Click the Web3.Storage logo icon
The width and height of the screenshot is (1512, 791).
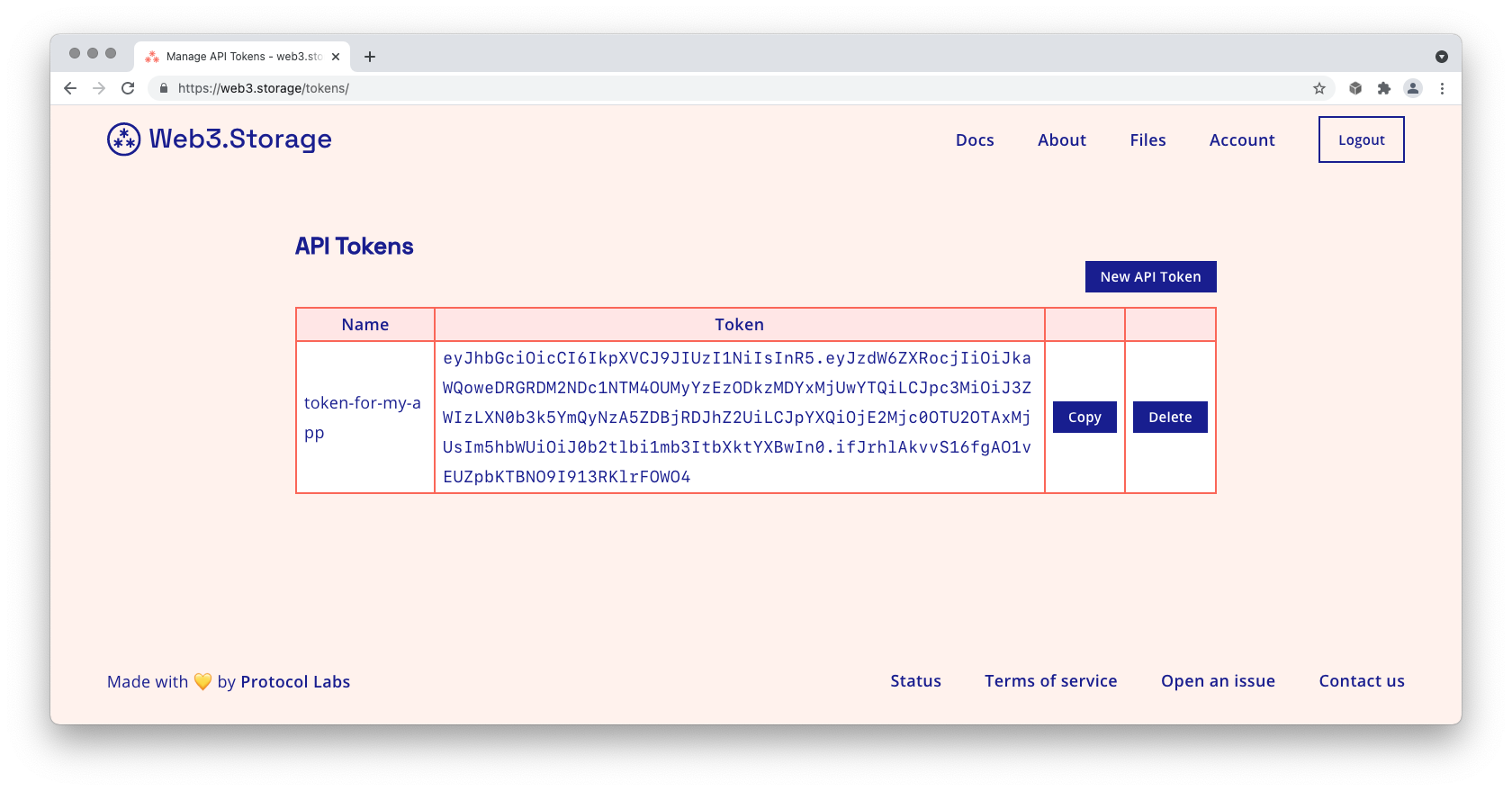[124, 139]
